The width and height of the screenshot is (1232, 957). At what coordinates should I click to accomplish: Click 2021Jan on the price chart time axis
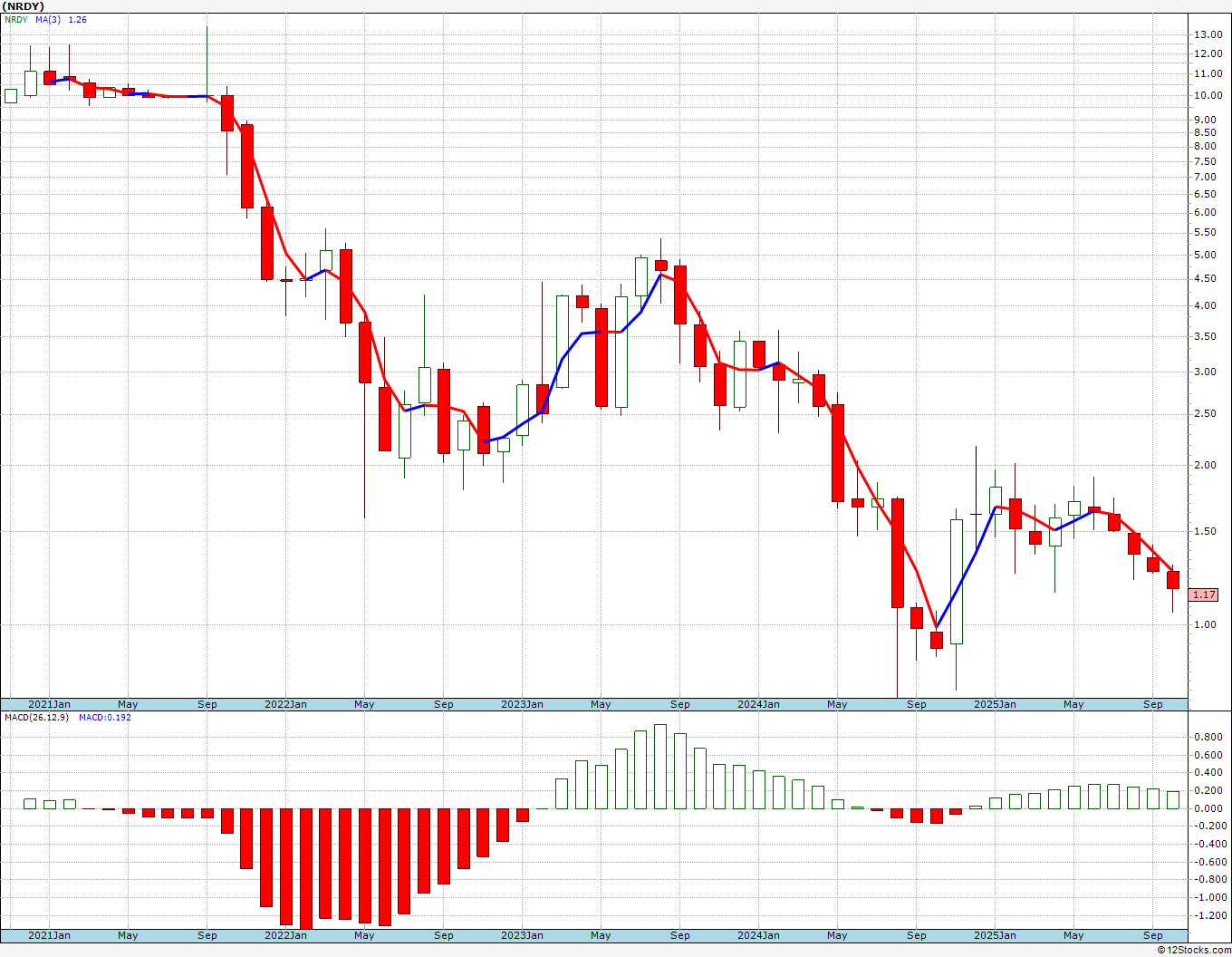pyautogui.click(x=49, y=704)
